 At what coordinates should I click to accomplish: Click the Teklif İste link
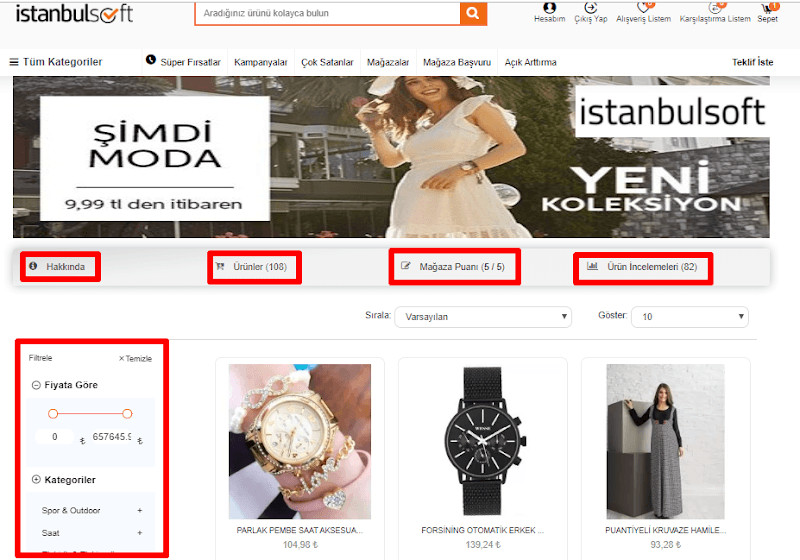pos(753,62)
